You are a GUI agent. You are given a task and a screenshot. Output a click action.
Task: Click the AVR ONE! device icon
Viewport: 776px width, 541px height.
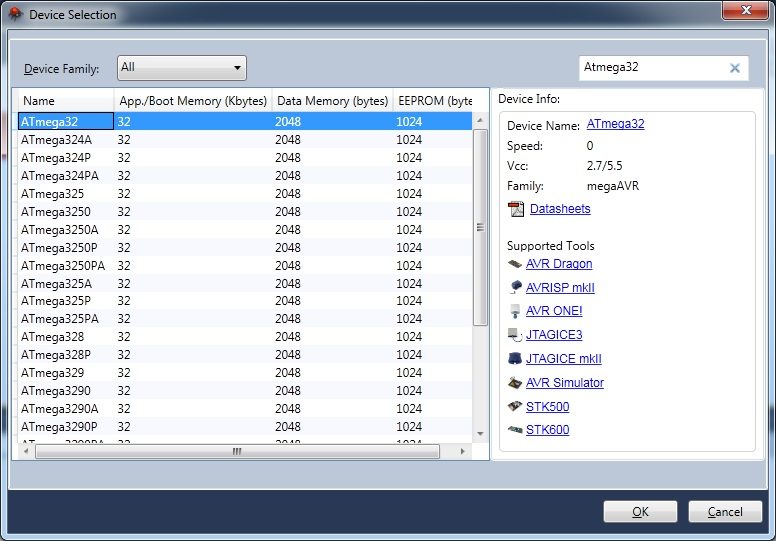click(515, 311)
